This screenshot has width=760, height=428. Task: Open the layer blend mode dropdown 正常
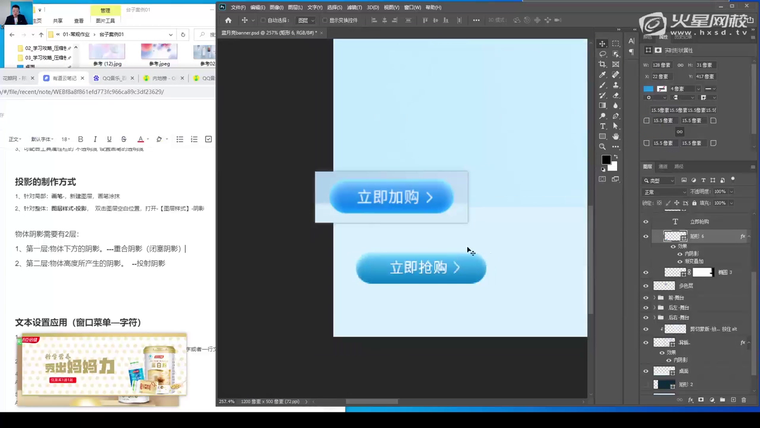[x=664, y=191]
